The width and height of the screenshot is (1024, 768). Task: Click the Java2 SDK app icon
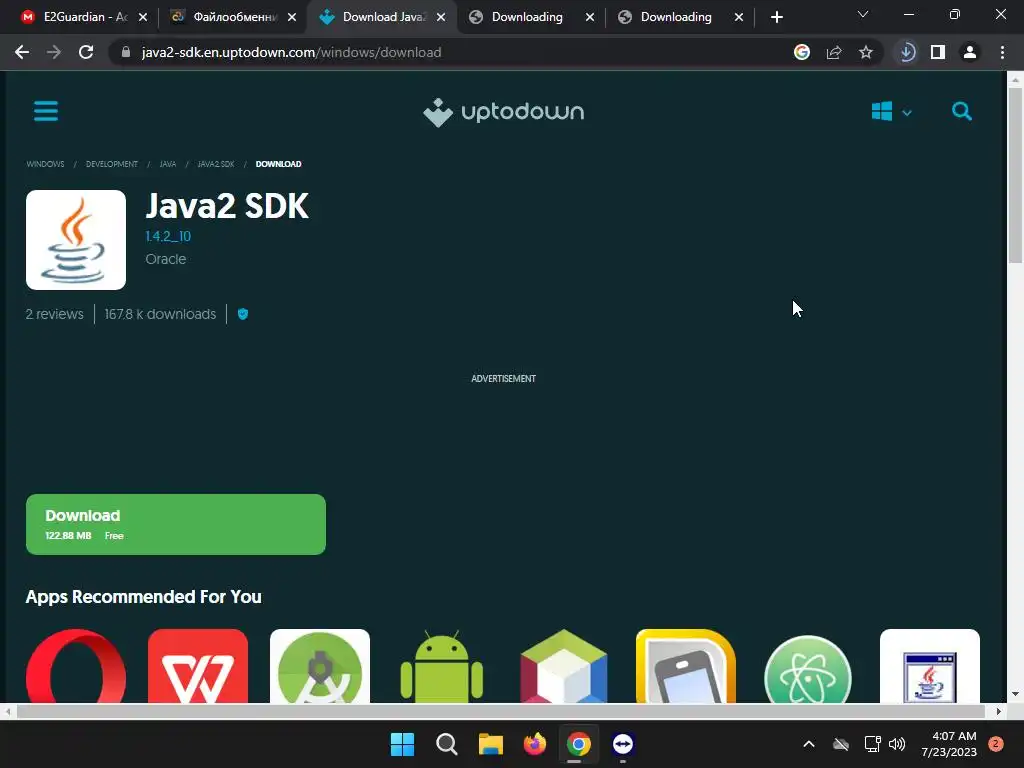click(x=76, y=240)
